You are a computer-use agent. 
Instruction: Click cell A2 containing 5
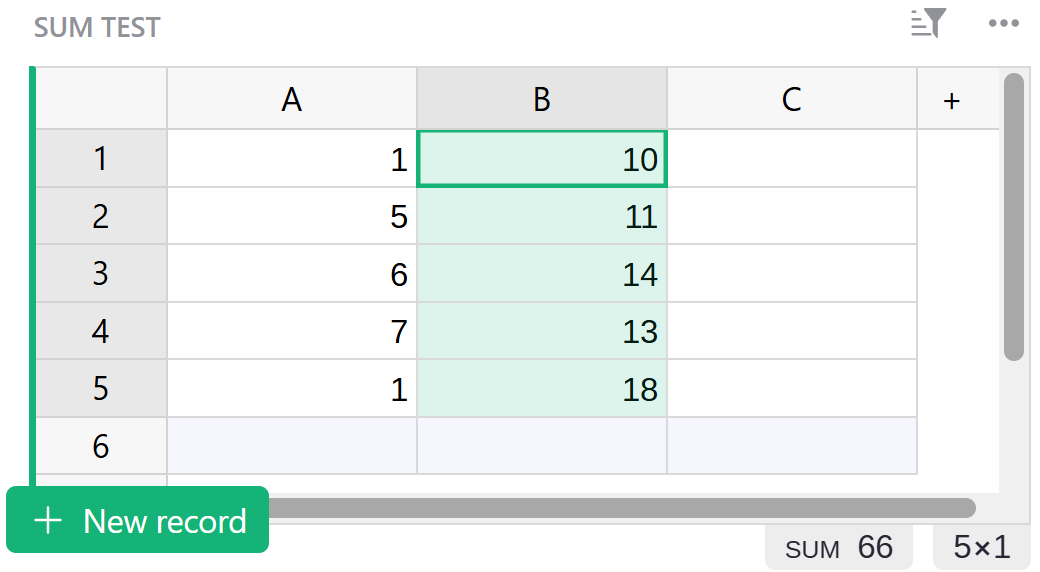[292, 217]
